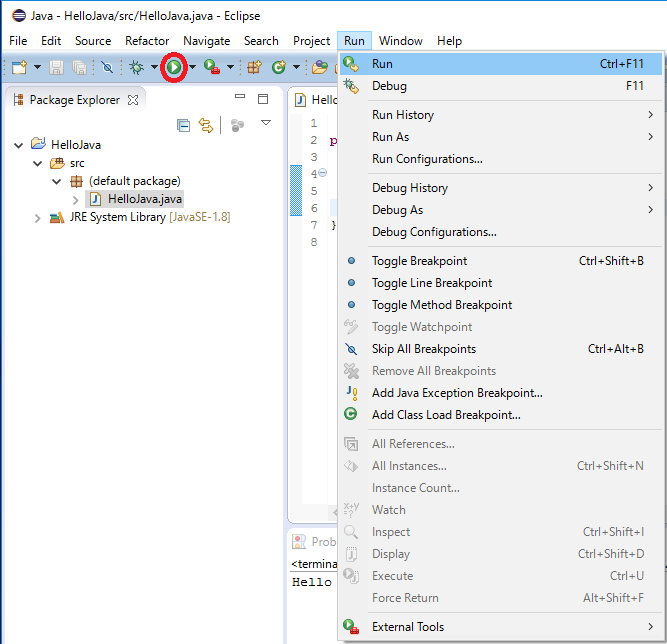The height and width of the screenshot is (644, 667).
Task: Select Add Java Exception Breakpoint...
Action: (501, 393)
